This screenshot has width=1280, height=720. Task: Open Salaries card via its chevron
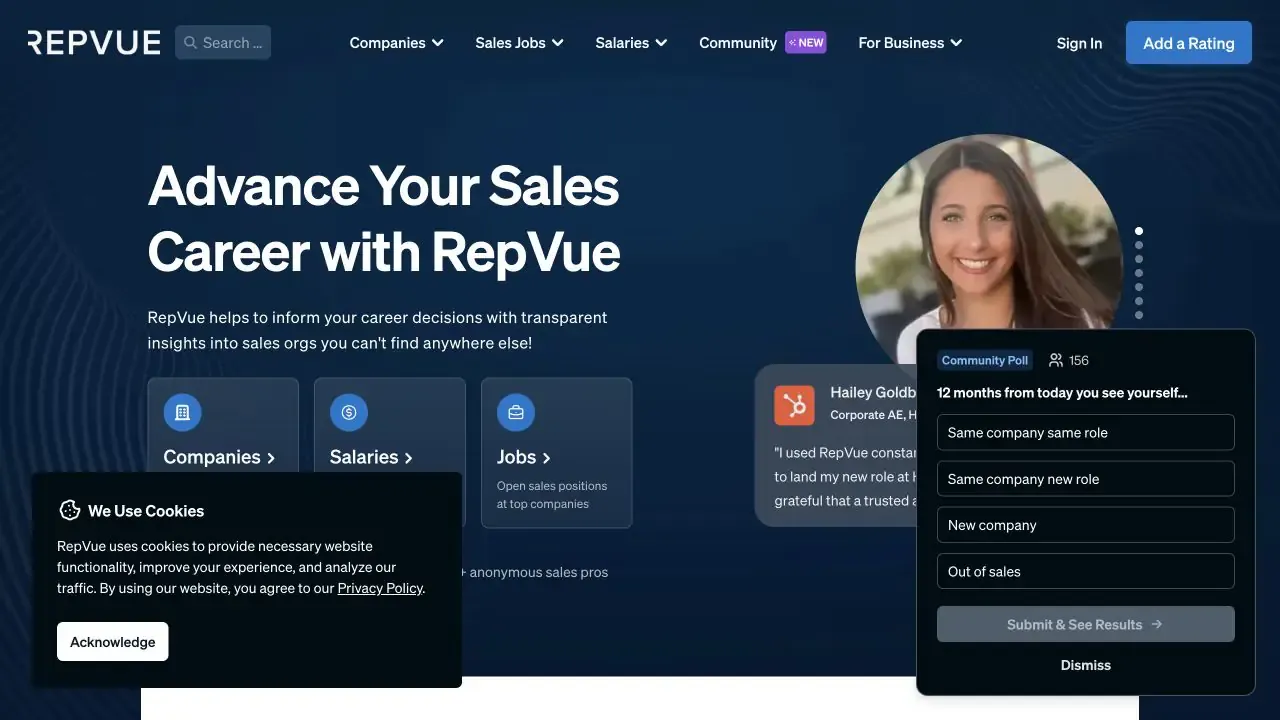[408, 458]
